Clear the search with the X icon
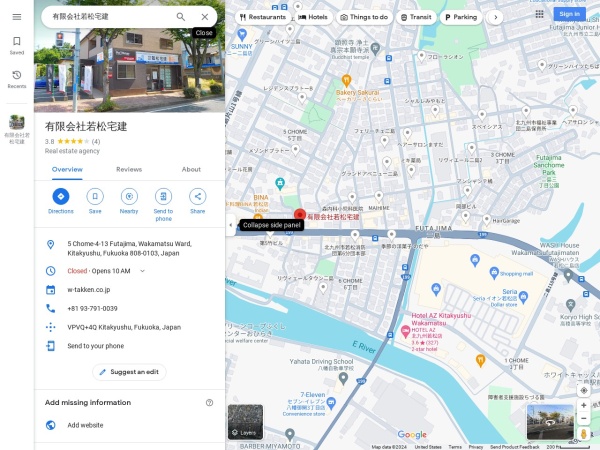The height and width of the screenshot is (450, 600). pos(205,17)
